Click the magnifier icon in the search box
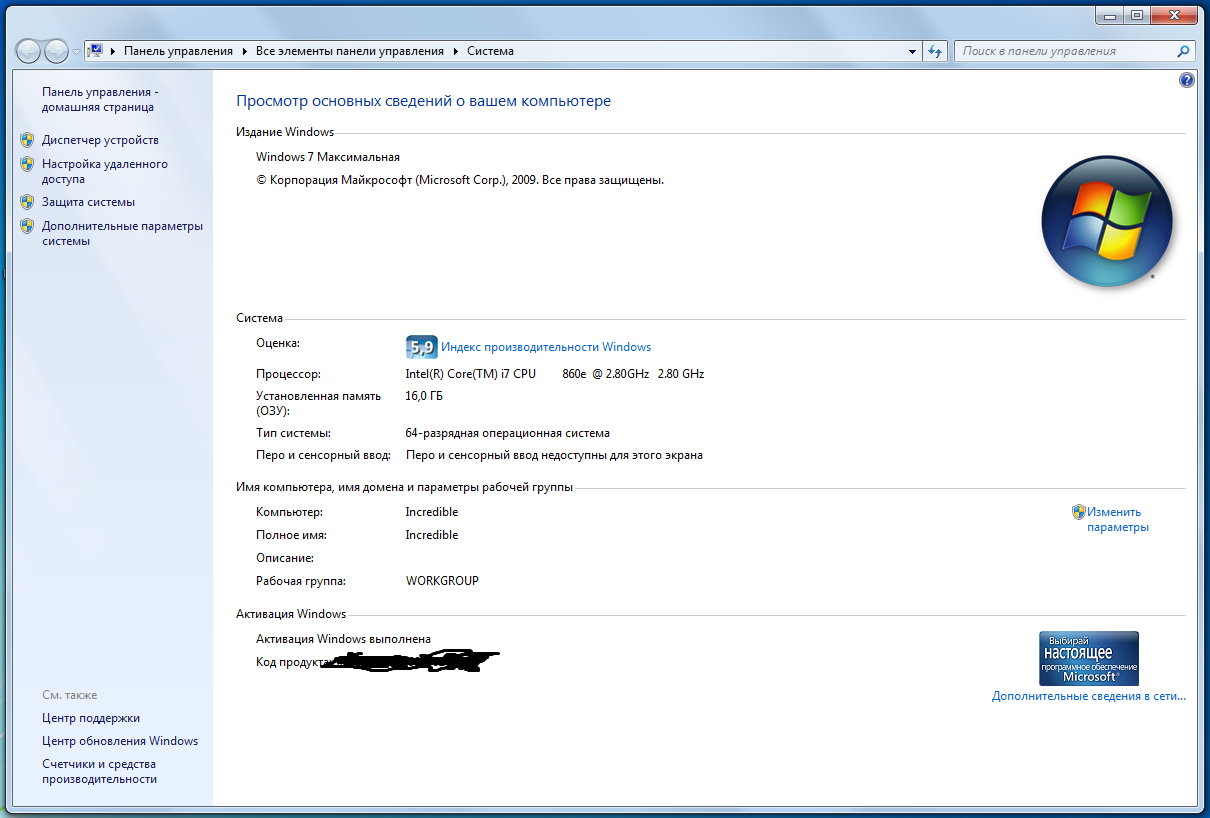 [1183, 51]
